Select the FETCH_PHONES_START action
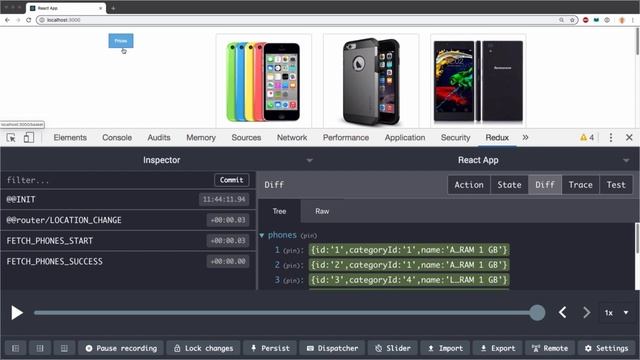The width and height of the screenshot is (640, 360). pos(128,241)
